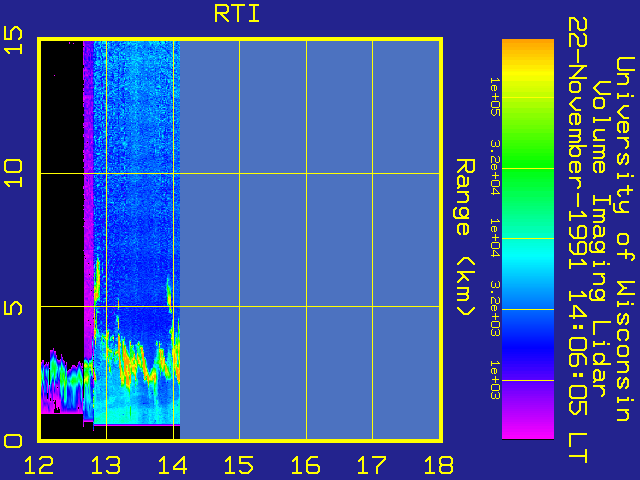Screen dimensions: 640x480
Task: Click the 1e+04 colorbar label
Action: coord(494,238)
